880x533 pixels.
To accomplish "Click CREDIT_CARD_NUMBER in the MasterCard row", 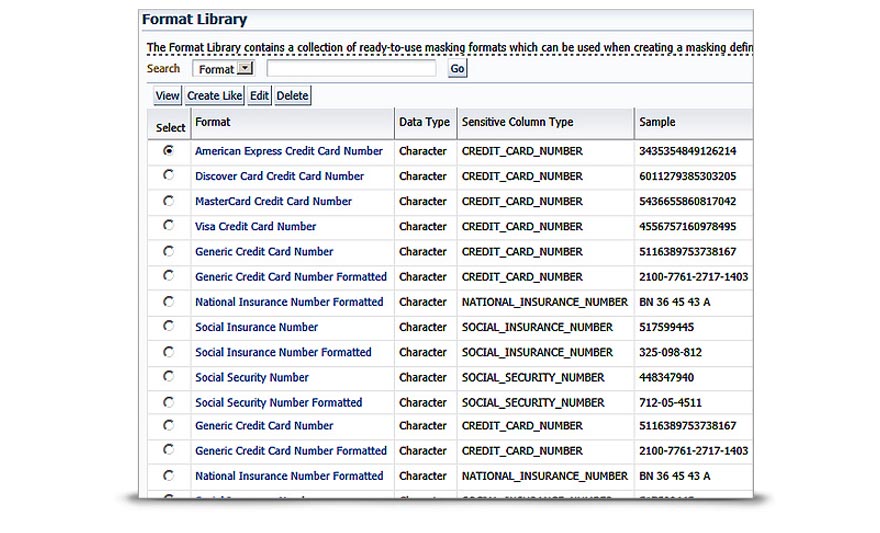I will pyautogui.click(x=522, y=201).
